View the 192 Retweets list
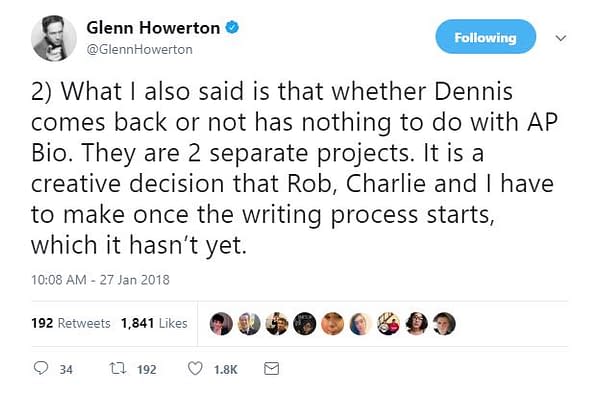 pyautogui.click(x=71, y=323)
